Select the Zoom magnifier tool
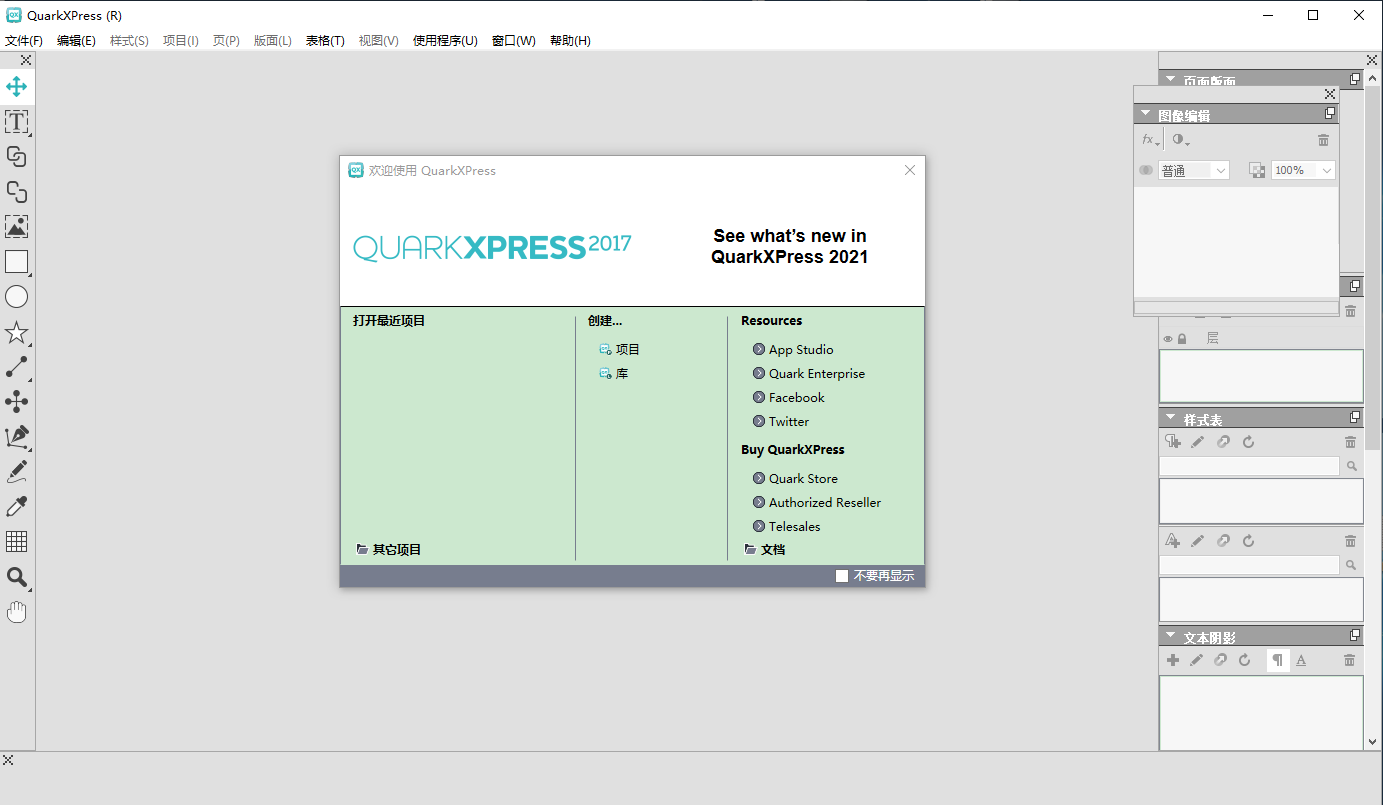Image resolution: width=1383 pixels, height=805 pixels. point(16,577)
